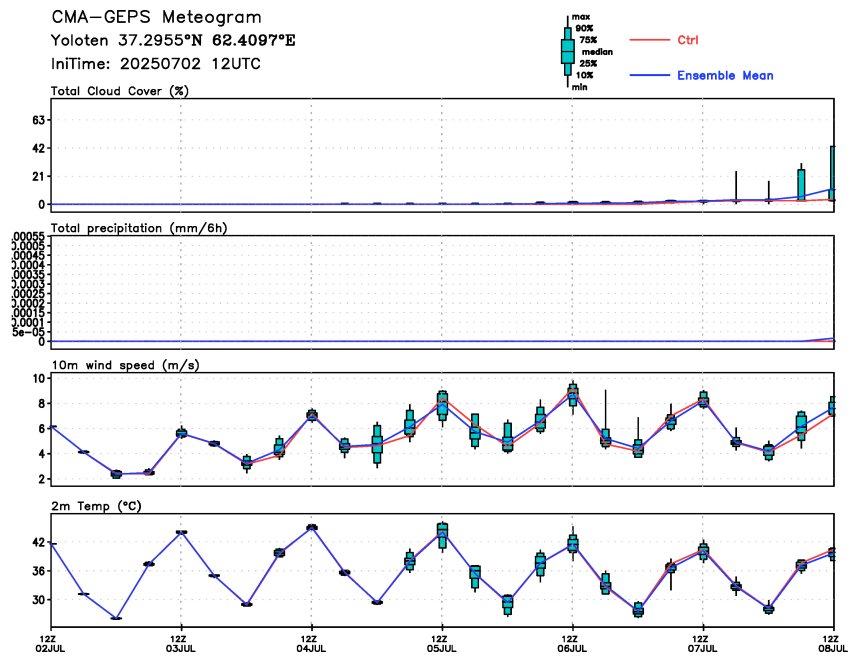Image resolution: width=858 pixels, height=664 pixels.
Task: Click the max label in the legend
Action: [x=581, y=17]
